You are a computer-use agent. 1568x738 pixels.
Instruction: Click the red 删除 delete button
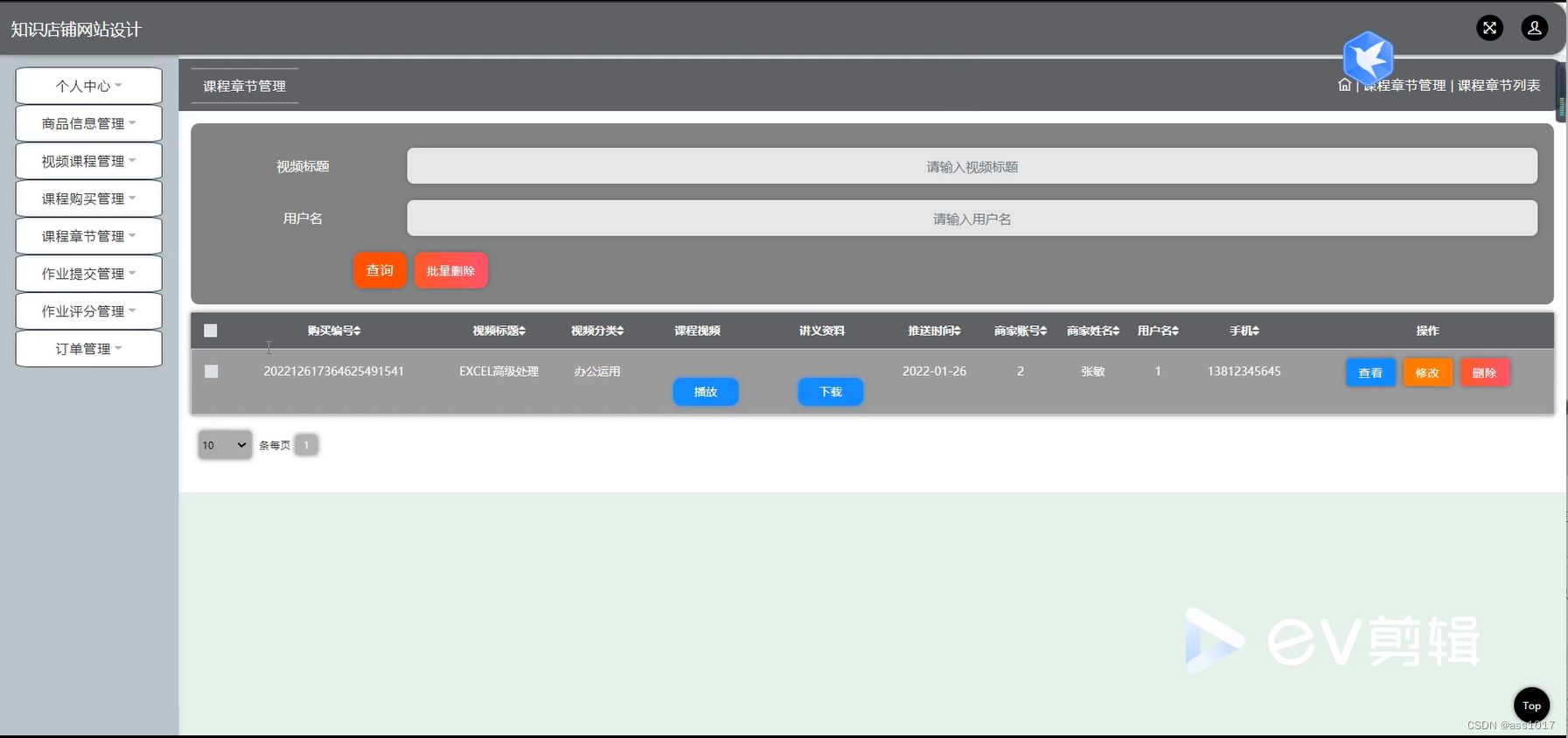1484,372
